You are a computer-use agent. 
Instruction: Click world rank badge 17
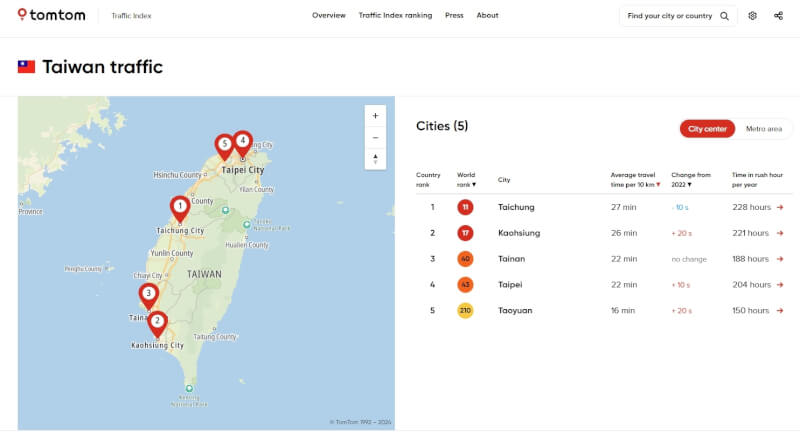click(465, 233)
